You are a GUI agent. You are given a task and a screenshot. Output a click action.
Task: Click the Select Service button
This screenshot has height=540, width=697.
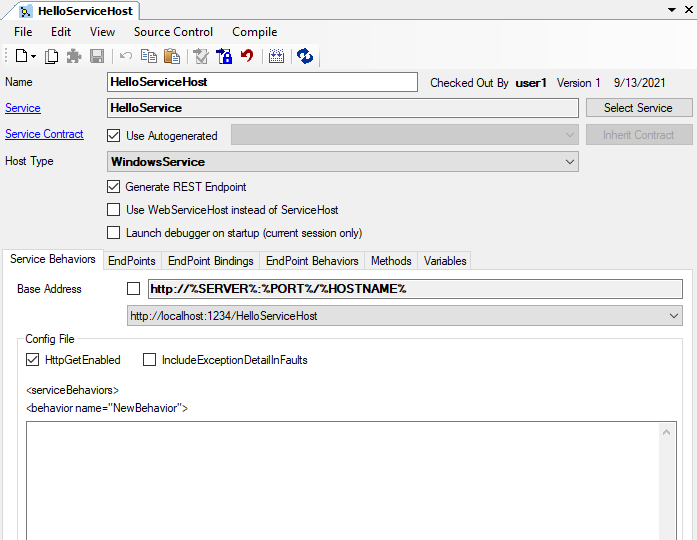coord(639,108)
